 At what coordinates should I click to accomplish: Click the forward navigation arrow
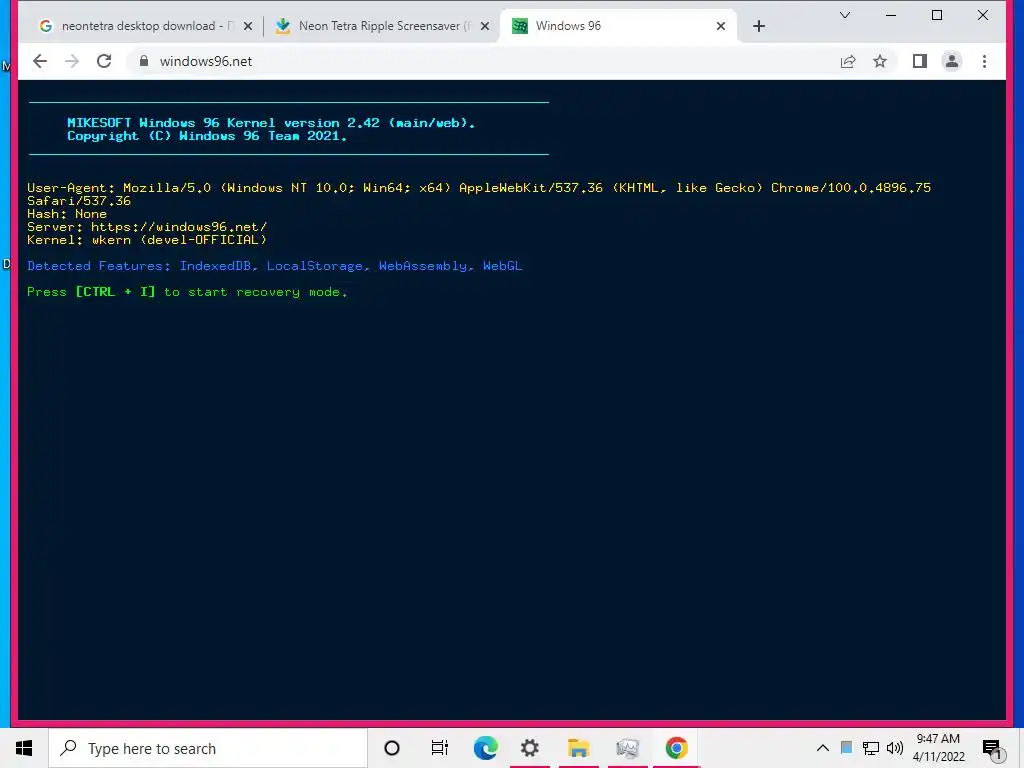point(72,61)
